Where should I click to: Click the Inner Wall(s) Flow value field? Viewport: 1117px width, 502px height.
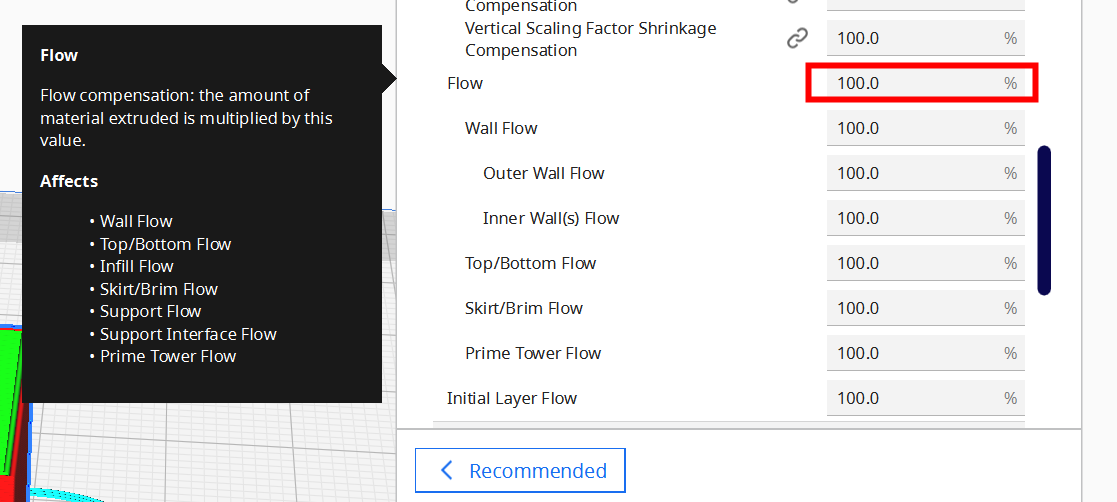[925, 218]
